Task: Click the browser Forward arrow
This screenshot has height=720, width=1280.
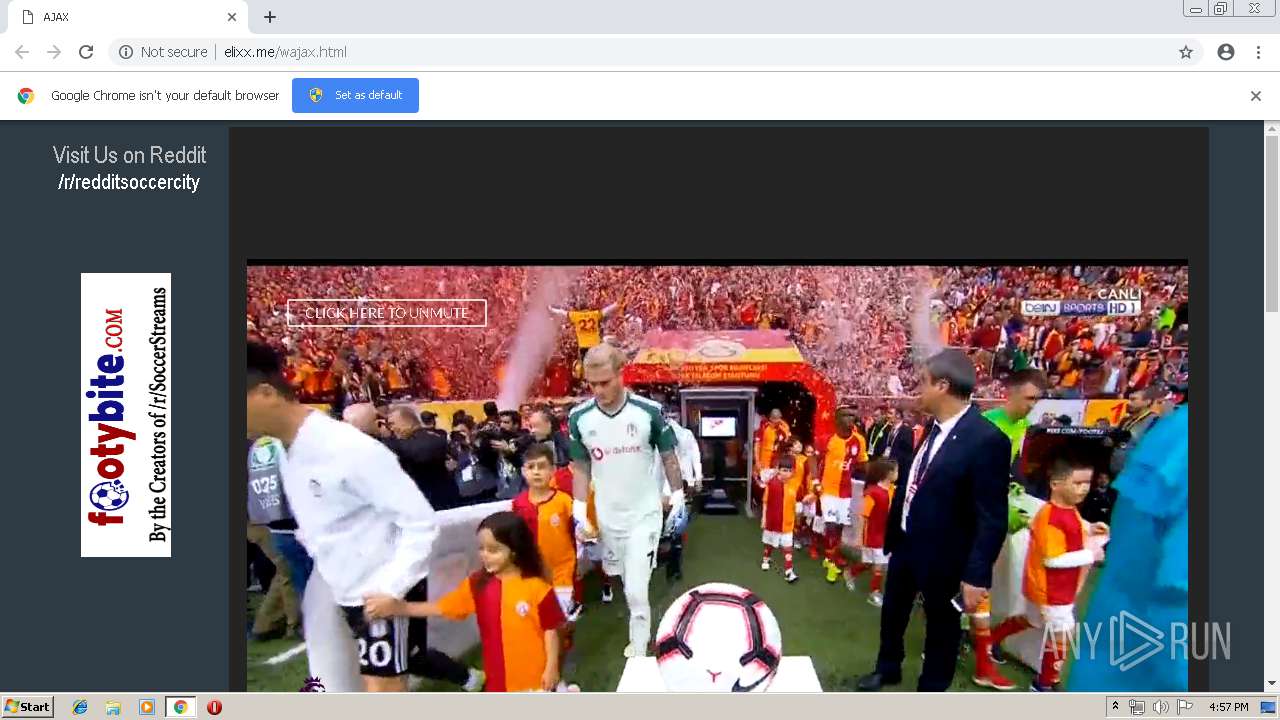Action: (54, 52)
